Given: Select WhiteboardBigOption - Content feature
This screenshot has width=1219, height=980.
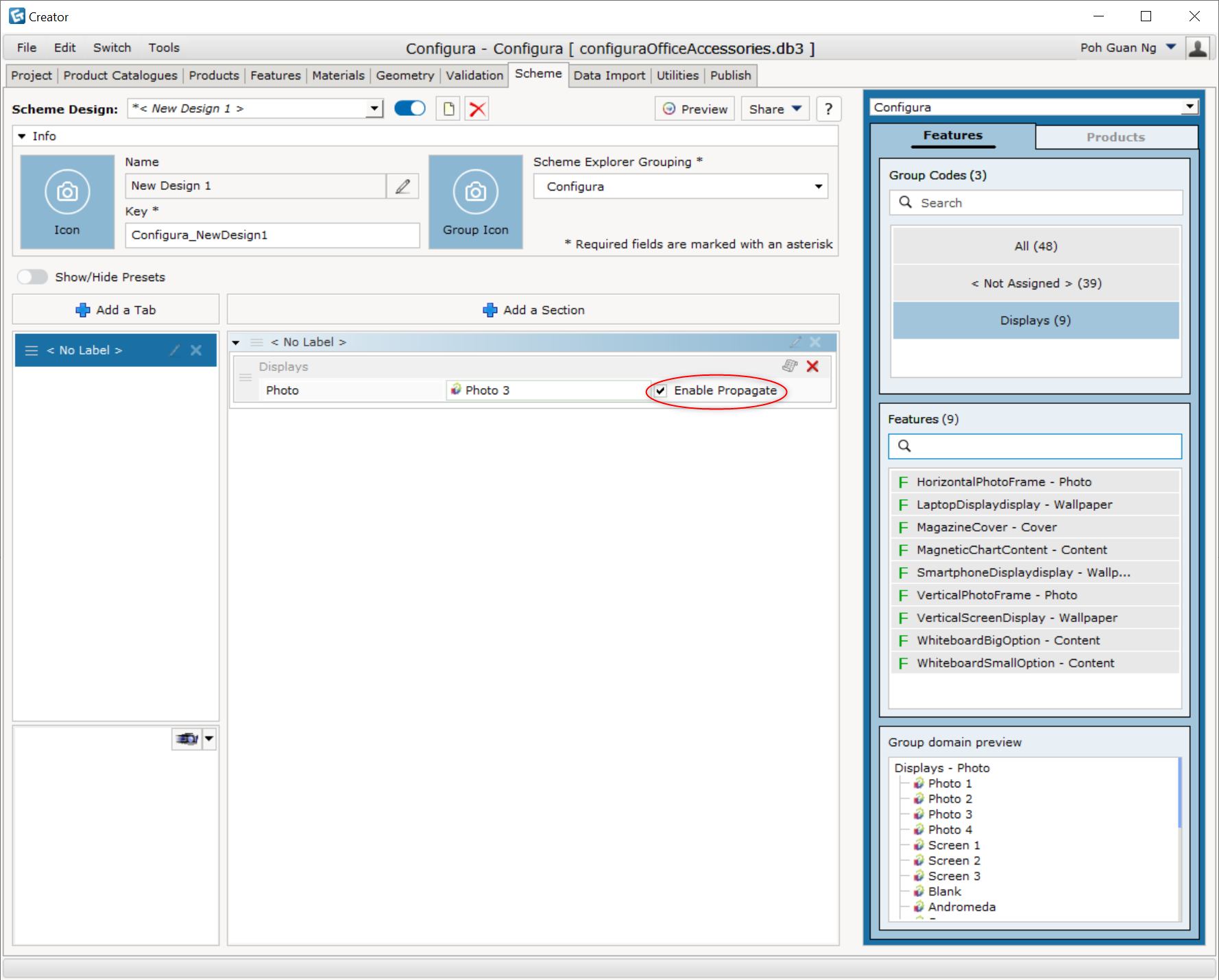Looking at the screenshot, I should point(1034,641).
